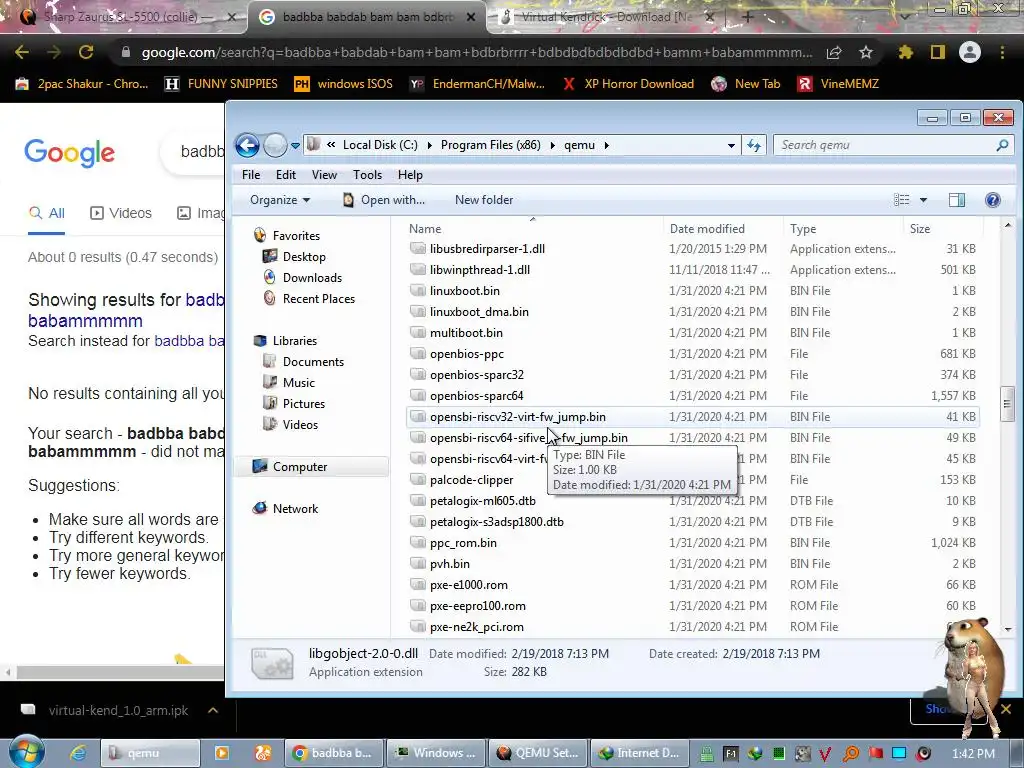The height and width of the screenshot is (768, 1024).
Task: Click the Explorer refresh address button
Action: click(x=754, y=146)
